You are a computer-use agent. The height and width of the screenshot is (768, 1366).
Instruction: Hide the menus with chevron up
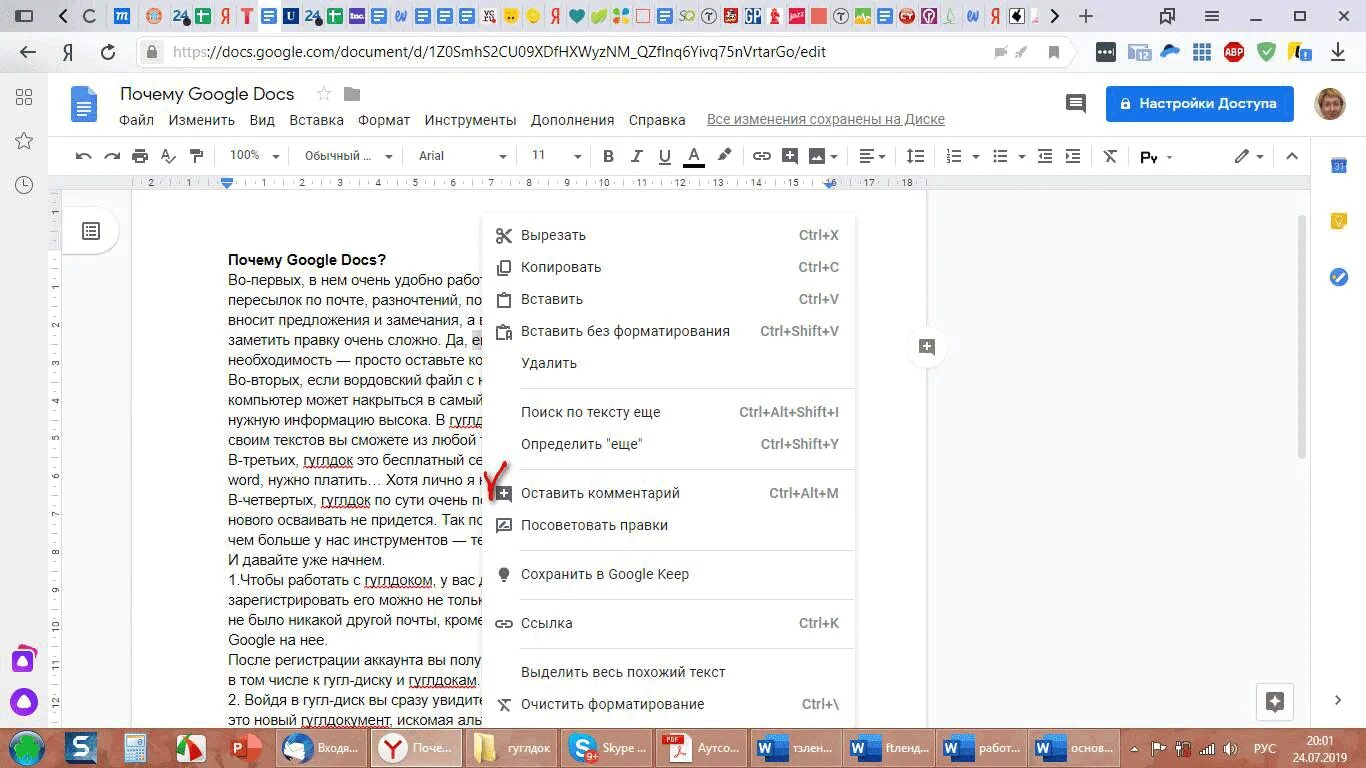[1291, 156]
